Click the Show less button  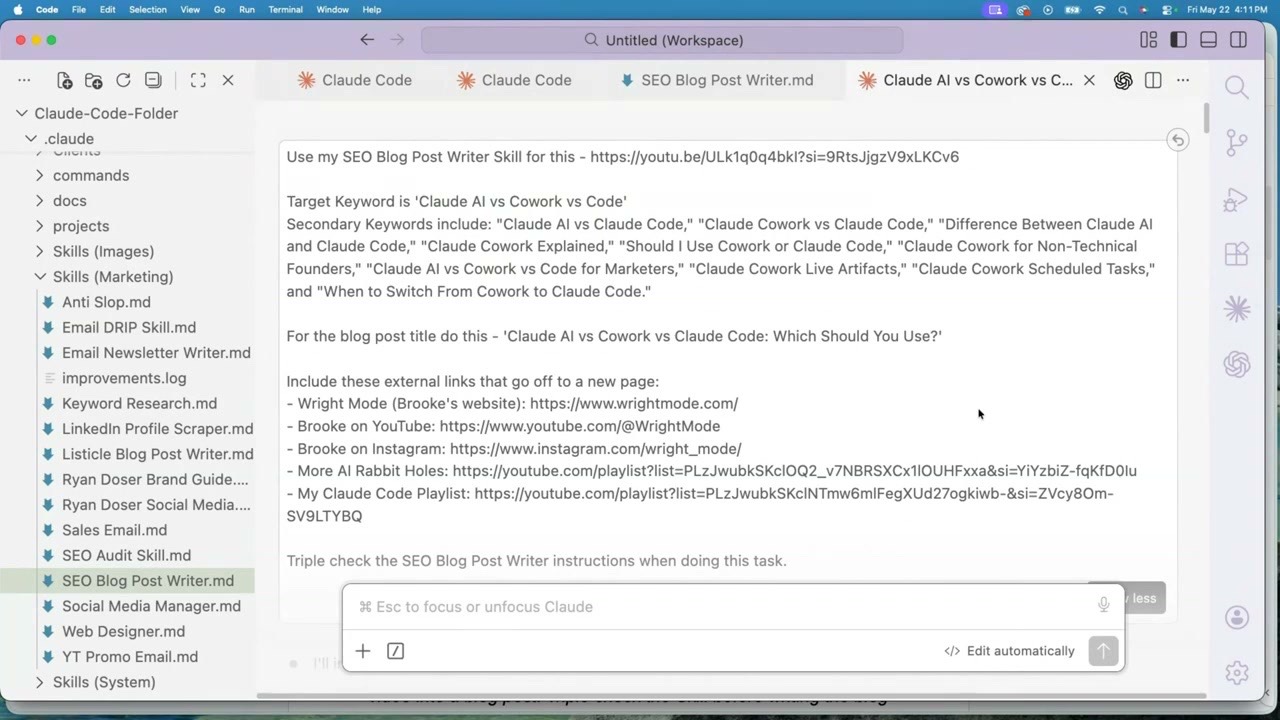coord(1127,598)
